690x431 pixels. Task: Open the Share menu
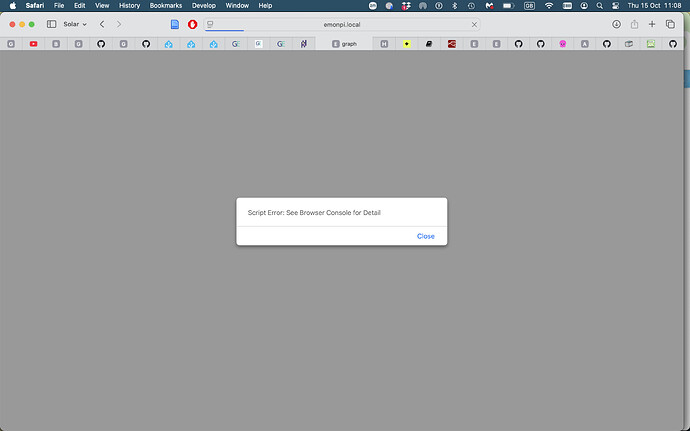pyautogui.click(x=634, y=24)
